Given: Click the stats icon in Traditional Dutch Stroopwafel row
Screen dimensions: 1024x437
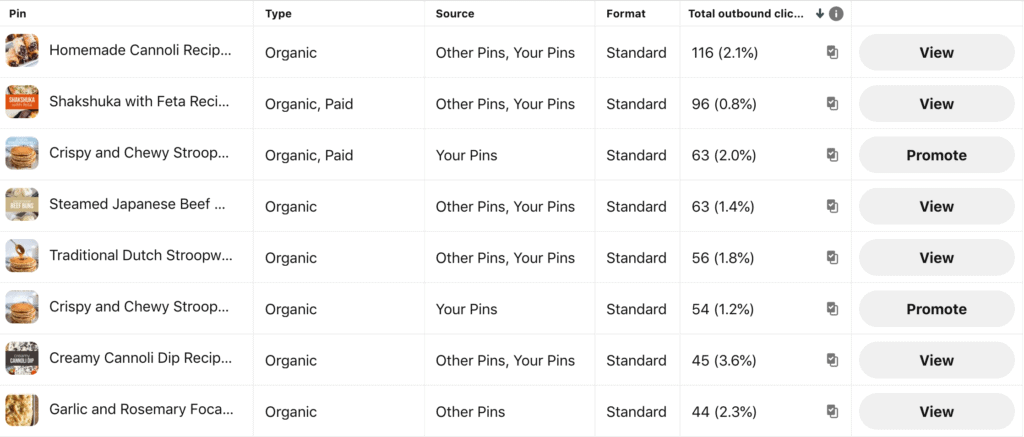Looking at the screenshot, I should pos(832,257).
